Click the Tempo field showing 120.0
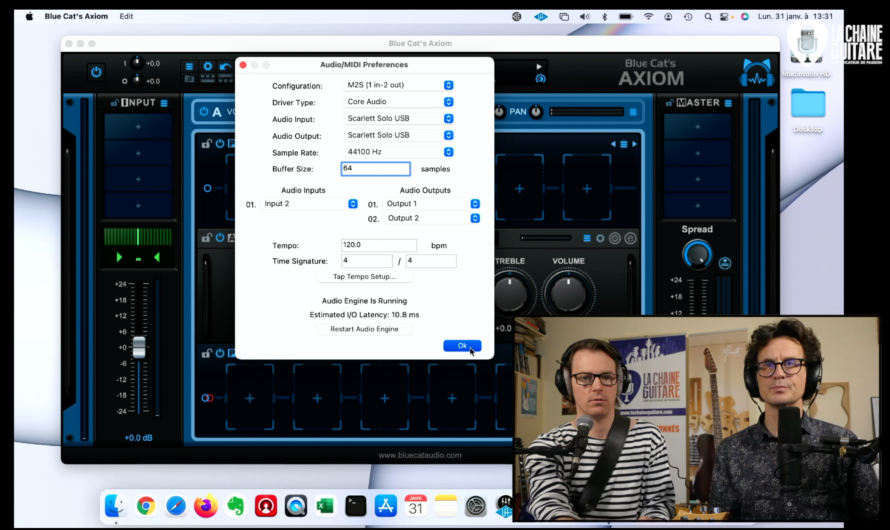The height and width of the screenshot is (530, 890). coord(379,245)
